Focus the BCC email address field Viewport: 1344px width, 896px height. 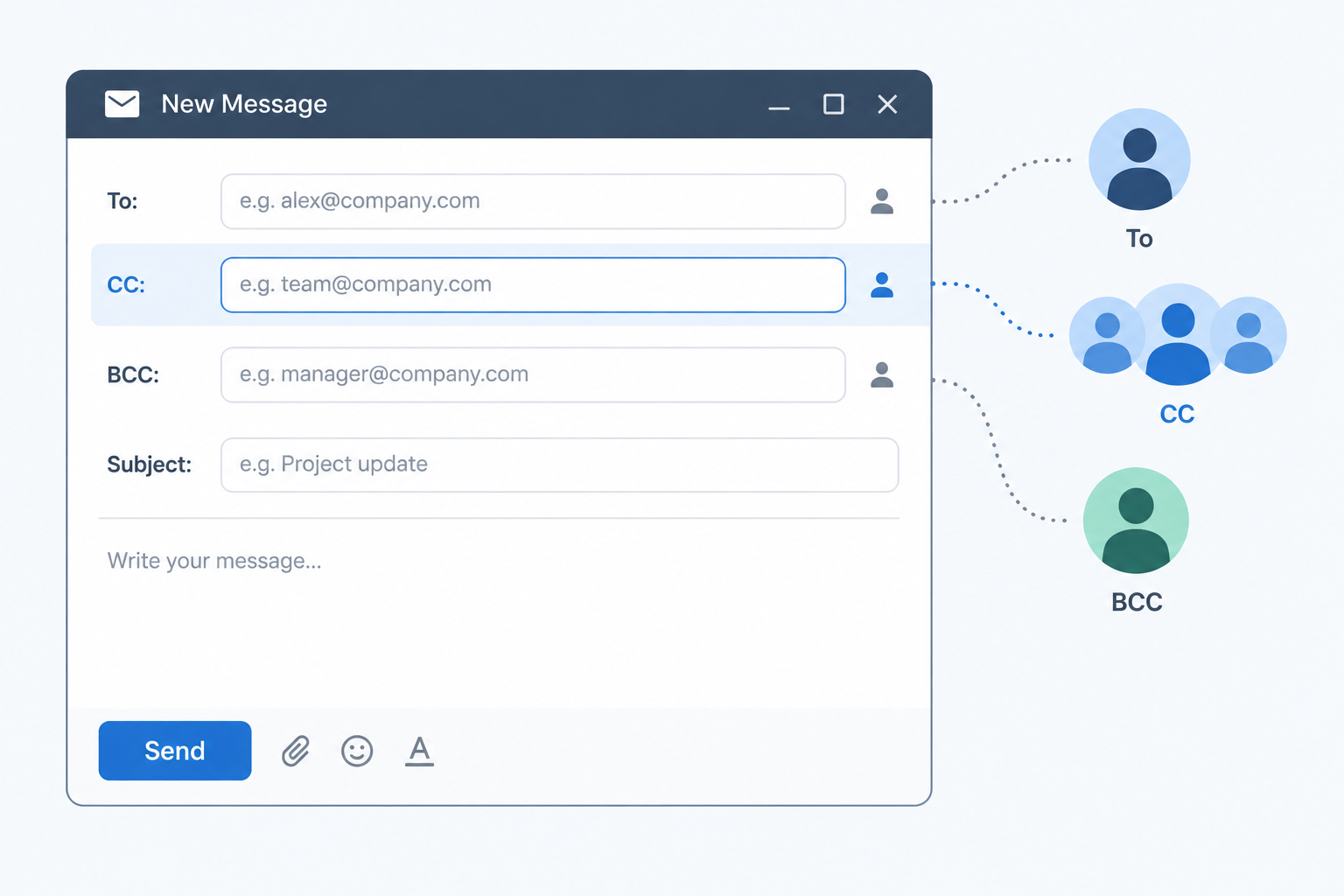point(533,374)
